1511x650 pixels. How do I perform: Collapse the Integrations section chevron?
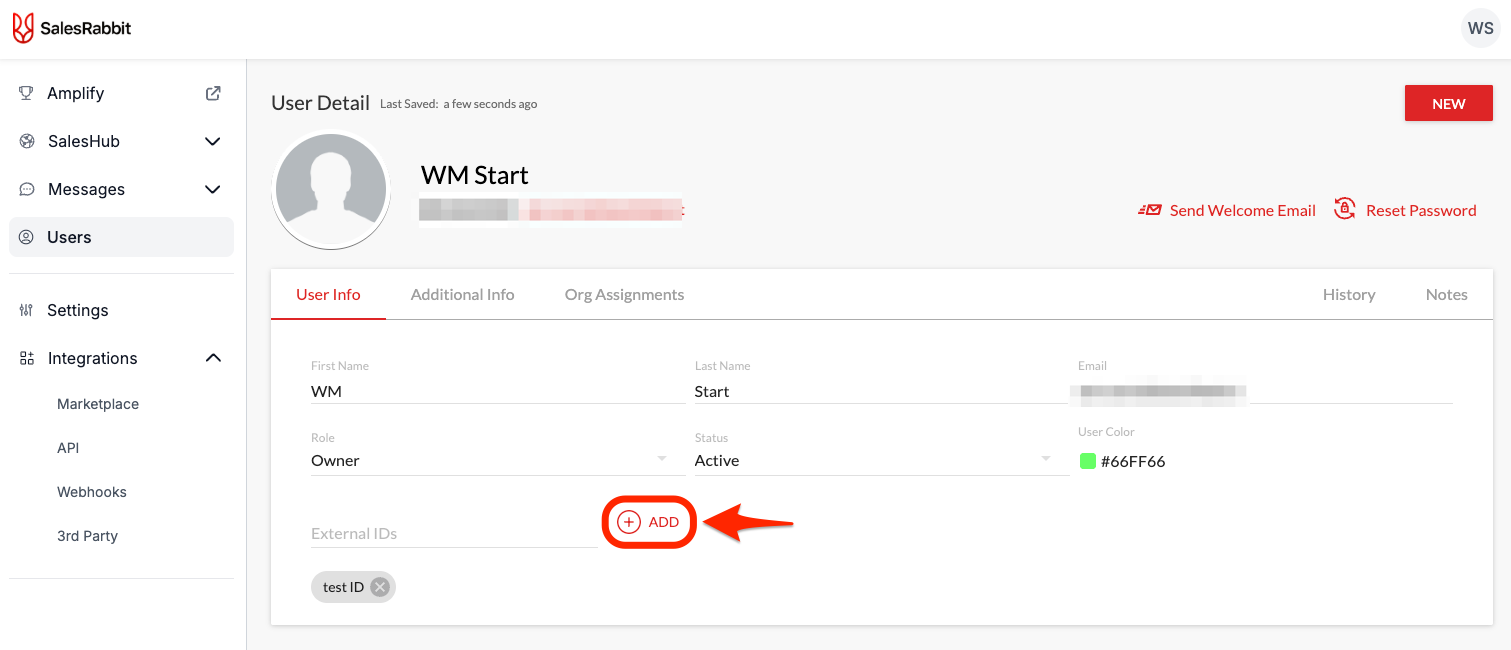click(x=213, y=358)
